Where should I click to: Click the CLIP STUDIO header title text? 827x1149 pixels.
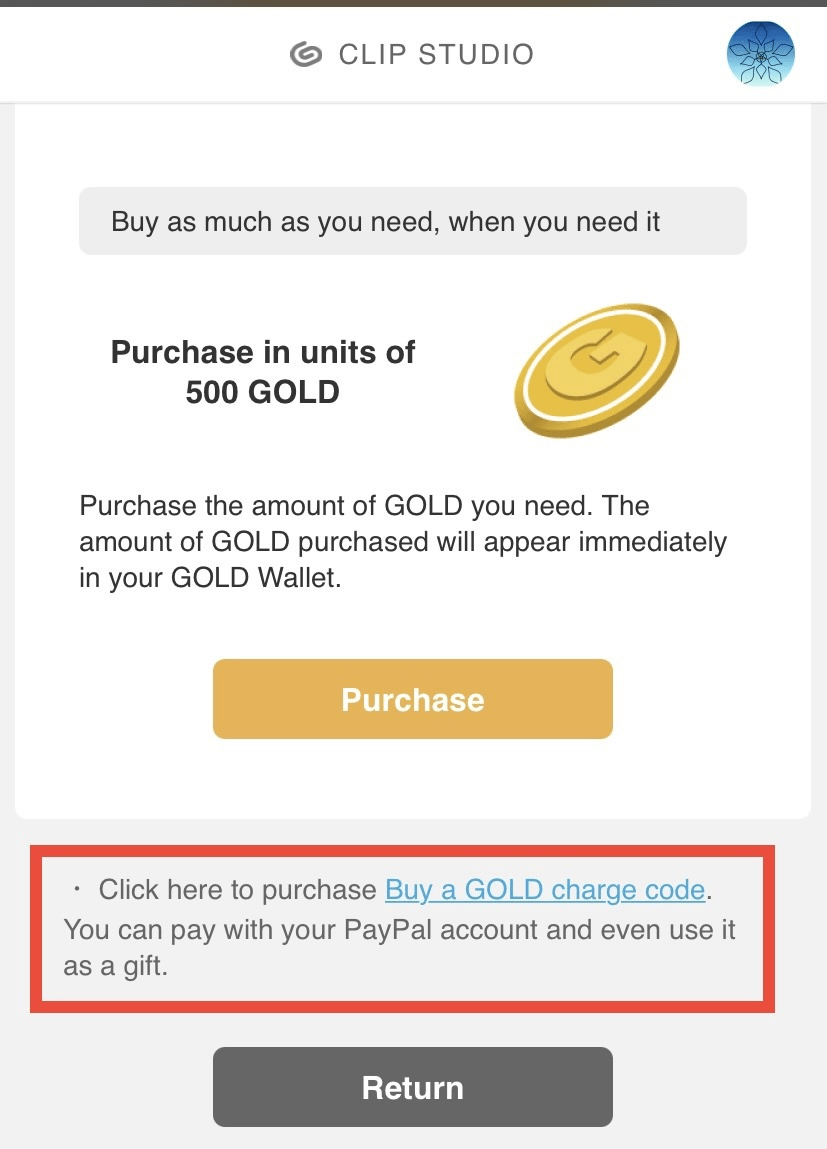[436, 54]
